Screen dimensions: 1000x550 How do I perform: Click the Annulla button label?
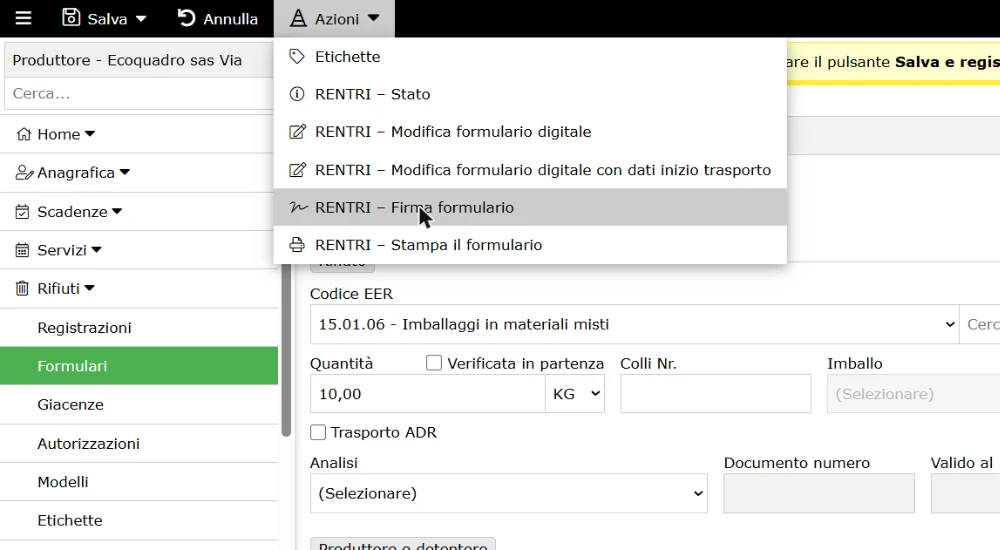click(230, 19)
